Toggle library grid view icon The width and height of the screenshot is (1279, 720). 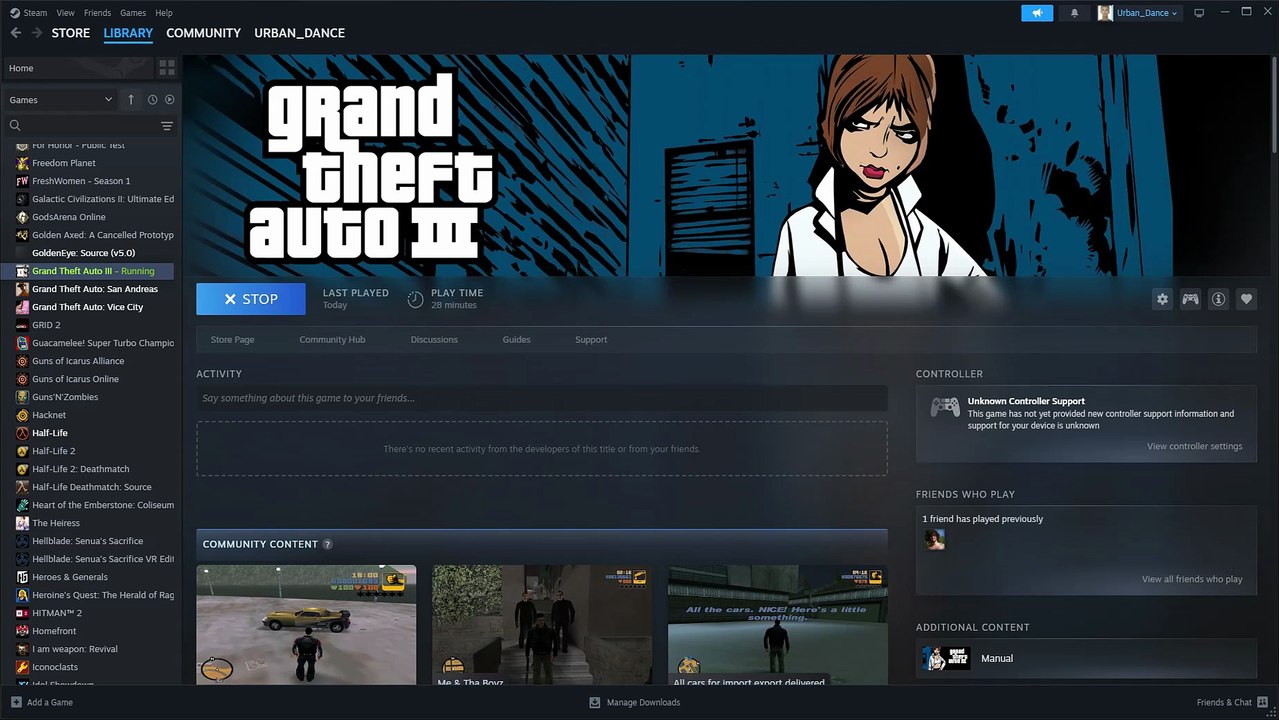click(167, 68)
